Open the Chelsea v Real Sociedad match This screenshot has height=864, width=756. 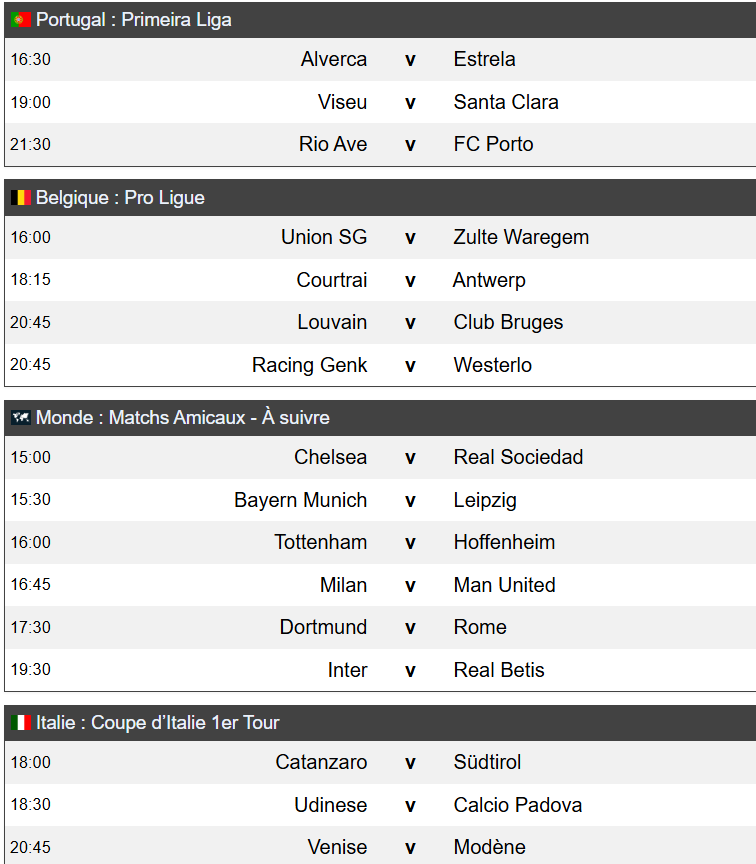click(x=380, y=457)
